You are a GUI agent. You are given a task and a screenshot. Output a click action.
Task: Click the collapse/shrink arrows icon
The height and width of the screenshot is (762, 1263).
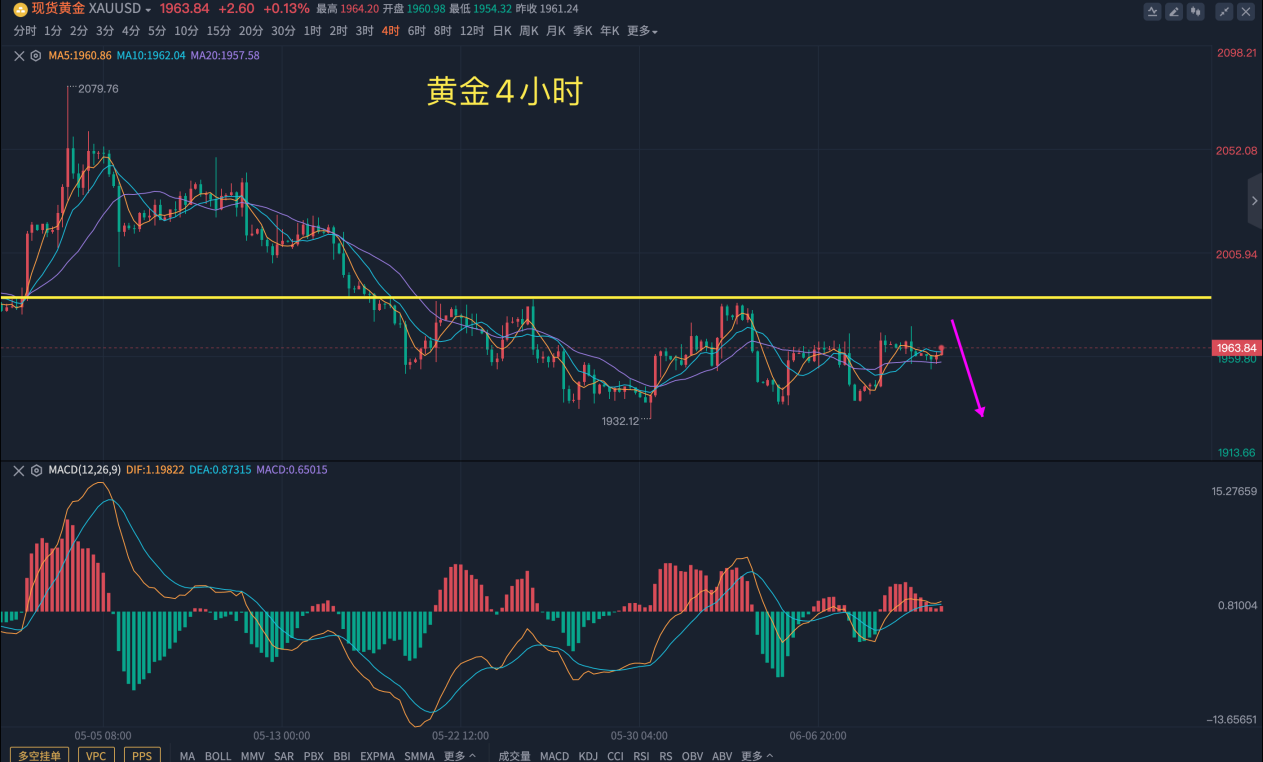point(1224,12)
